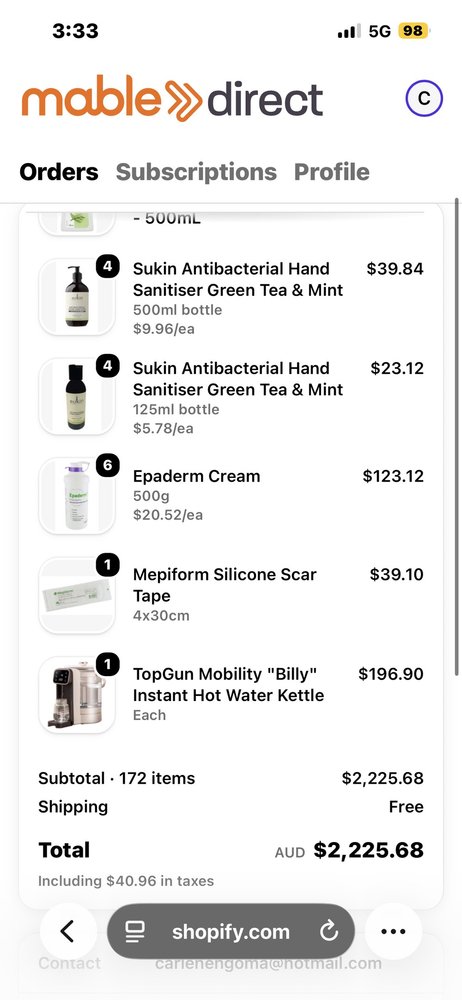The width and height of the screenshot is (462, 1000).
Task: Open the 500ml Sukin sanitiser bottle thumbnail
Action: (x=77, y=297)
